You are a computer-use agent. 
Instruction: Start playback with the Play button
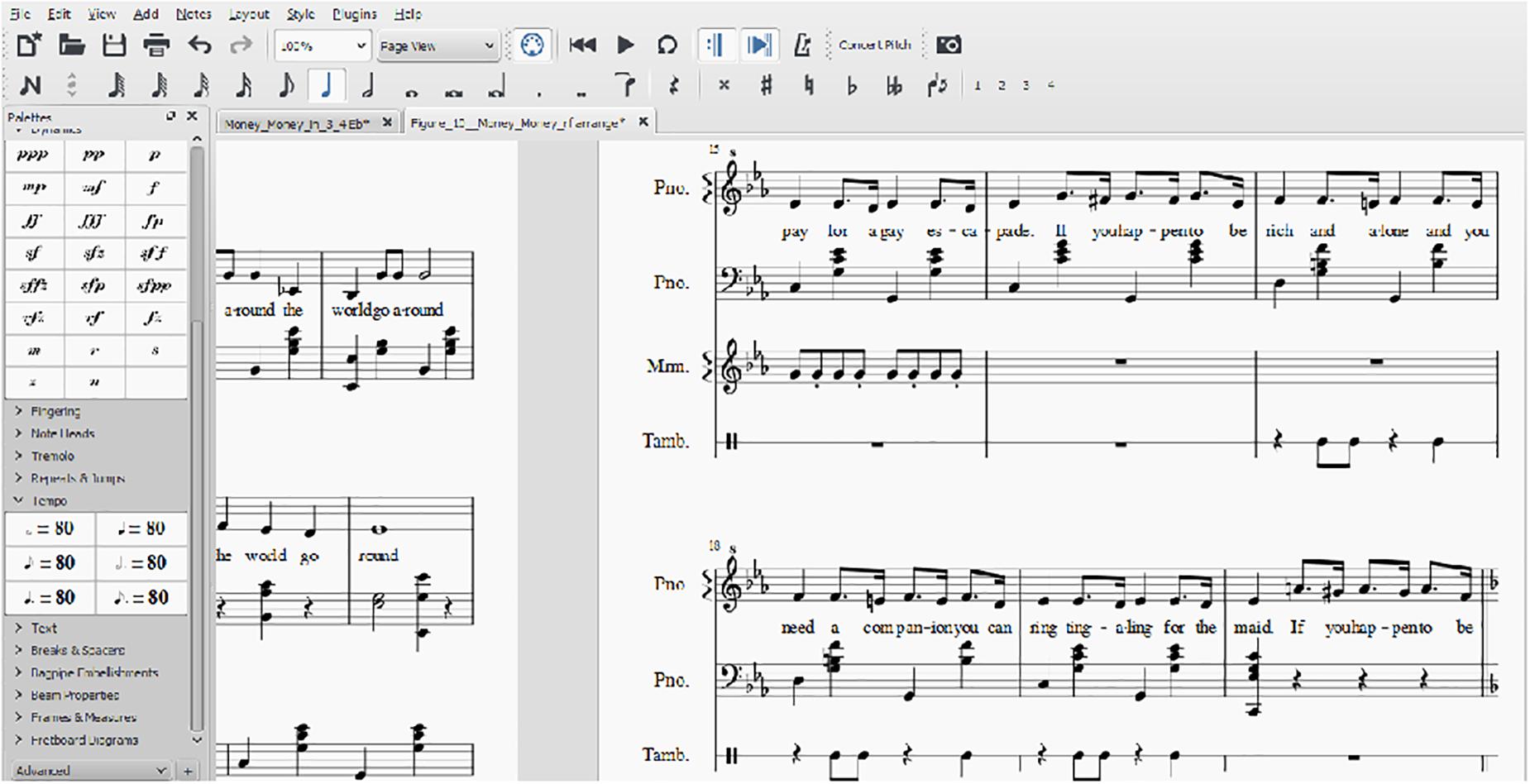pyautogui.click(x=625, y=45)
